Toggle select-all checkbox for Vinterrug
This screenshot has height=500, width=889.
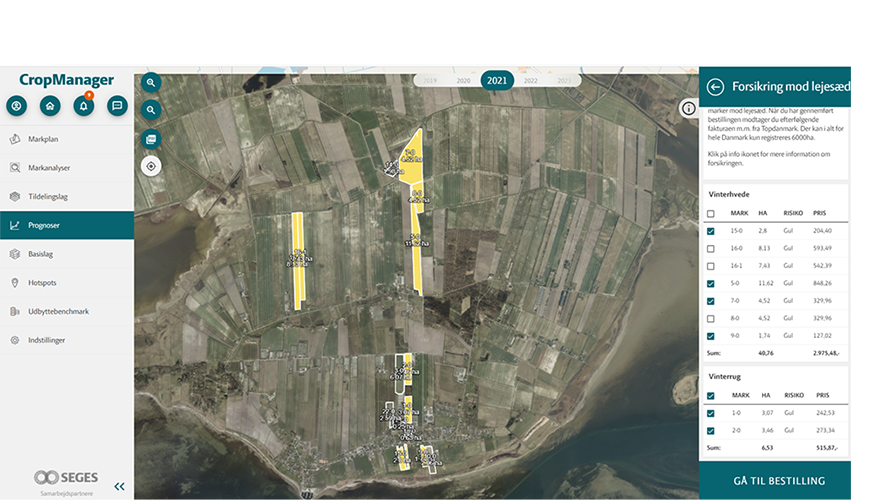(x=711, y=396)
